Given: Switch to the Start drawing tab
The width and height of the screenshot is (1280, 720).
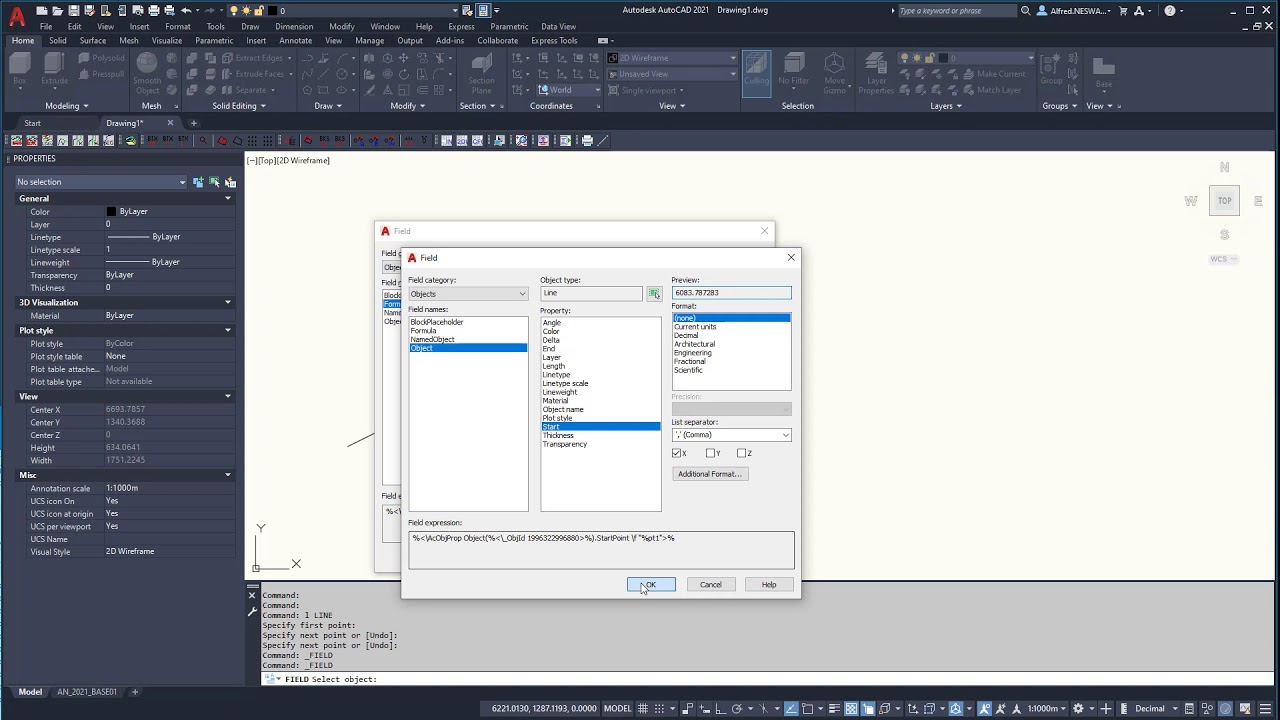Looking at the screenshot, I should [x=33, y=123].
